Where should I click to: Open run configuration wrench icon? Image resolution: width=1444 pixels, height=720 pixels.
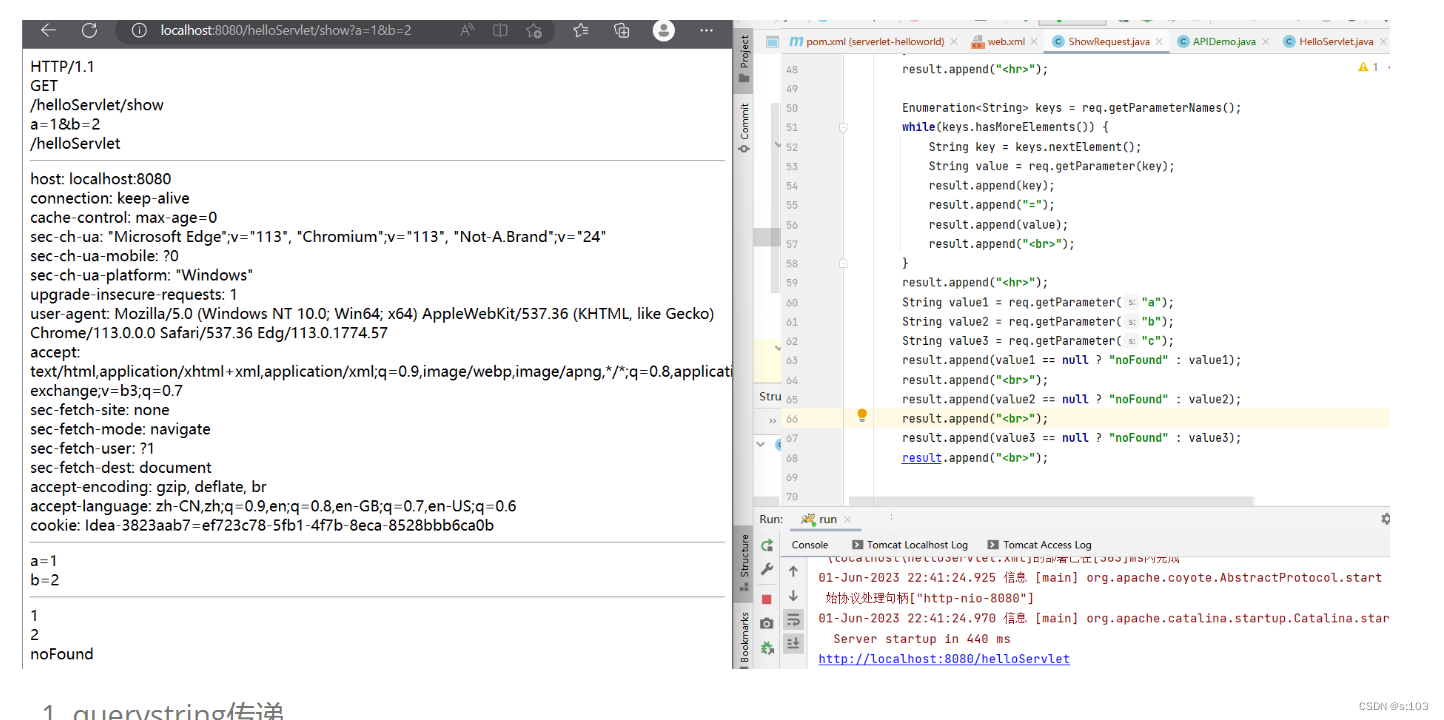pos(767,570)
